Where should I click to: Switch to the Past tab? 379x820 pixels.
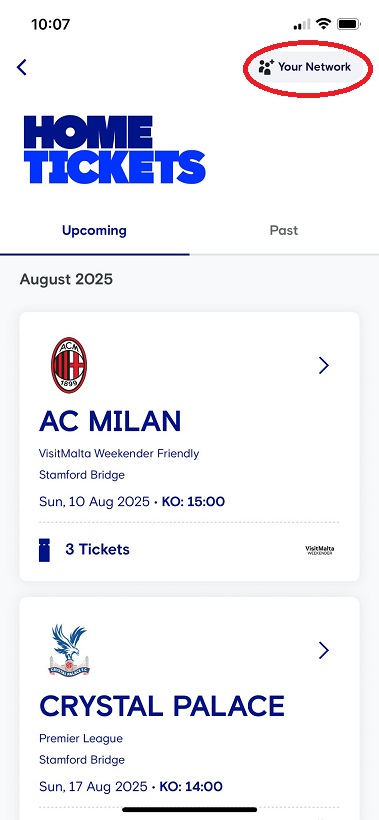click(284, 231)
